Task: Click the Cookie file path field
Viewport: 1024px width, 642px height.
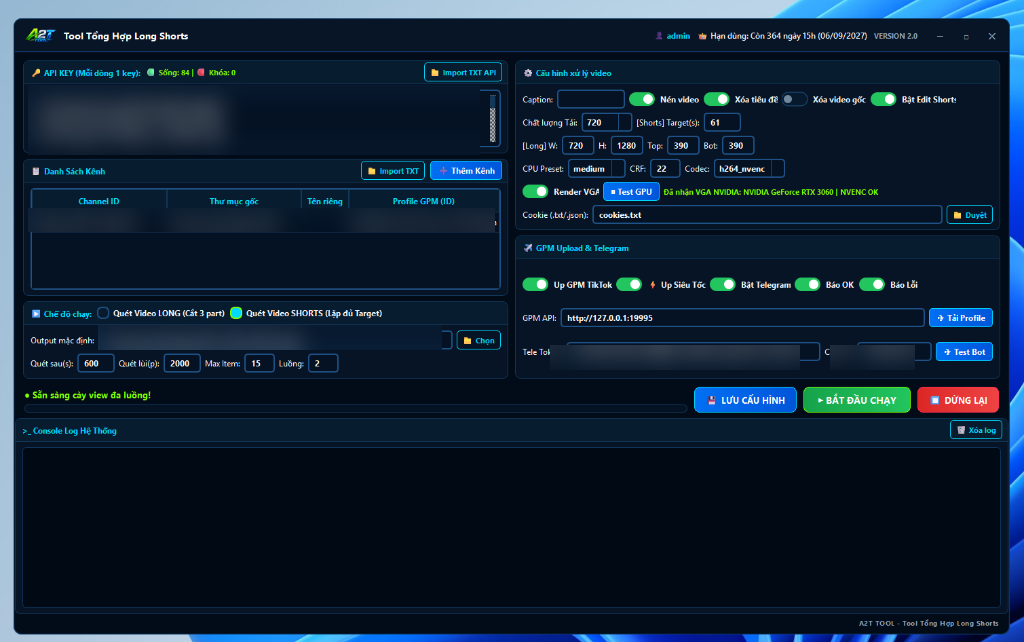Action: coord(767,215)
